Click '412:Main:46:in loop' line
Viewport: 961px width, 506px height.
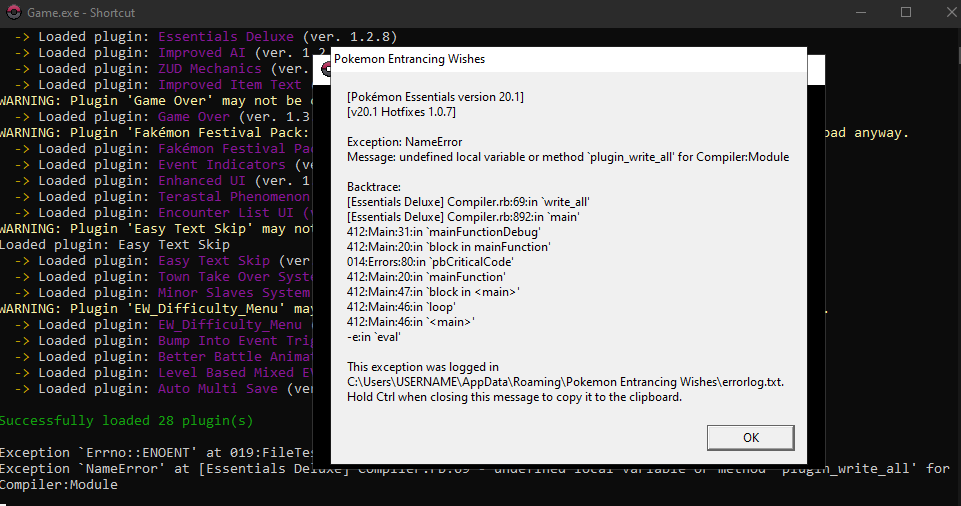click(x=401, y=307)
